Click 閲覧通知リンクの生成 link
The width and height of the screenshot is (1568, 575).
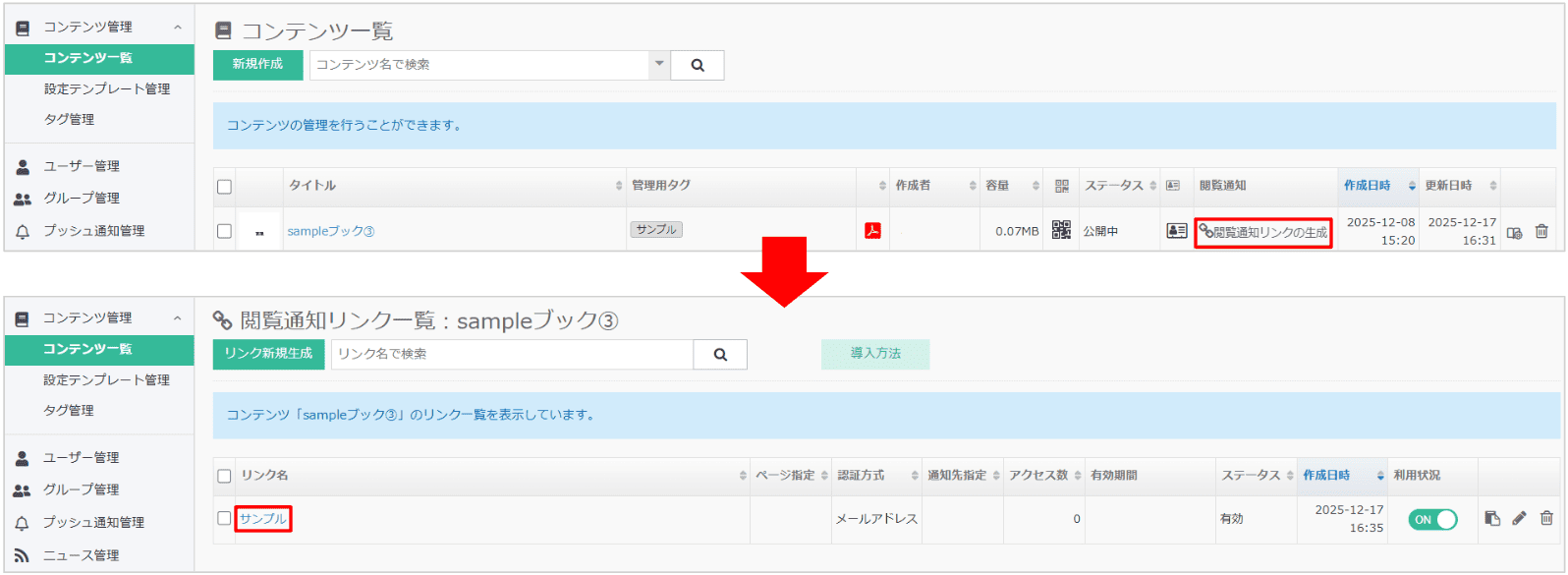pyautogui.click(x=1263, y=233)
